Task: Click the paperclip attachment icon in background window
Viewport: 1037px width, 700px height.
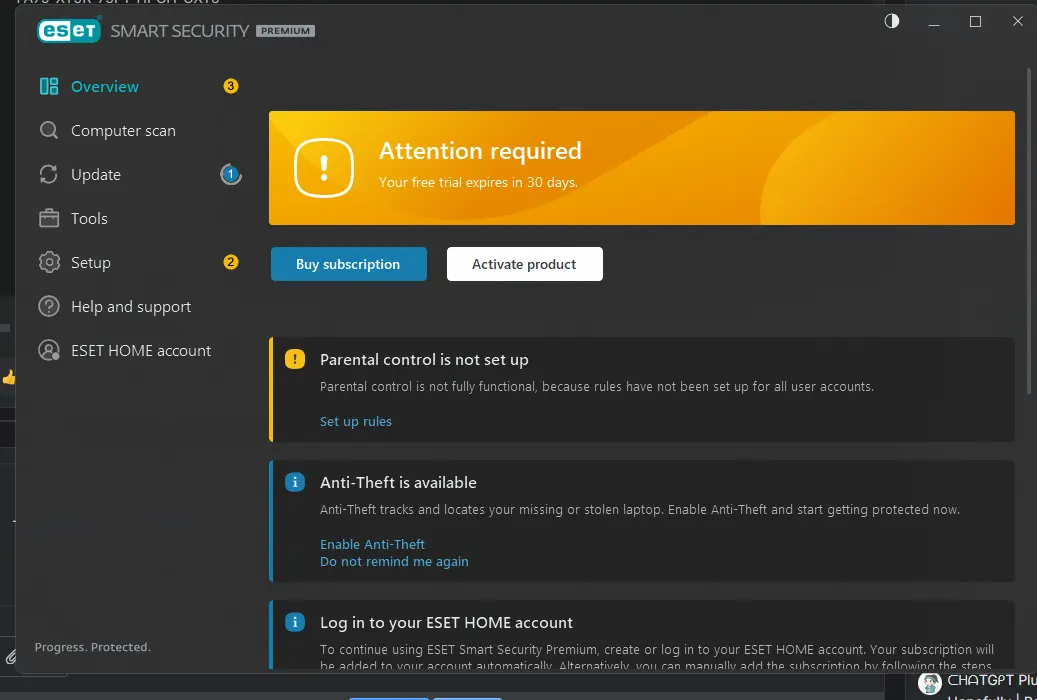Action: (11, 656)
